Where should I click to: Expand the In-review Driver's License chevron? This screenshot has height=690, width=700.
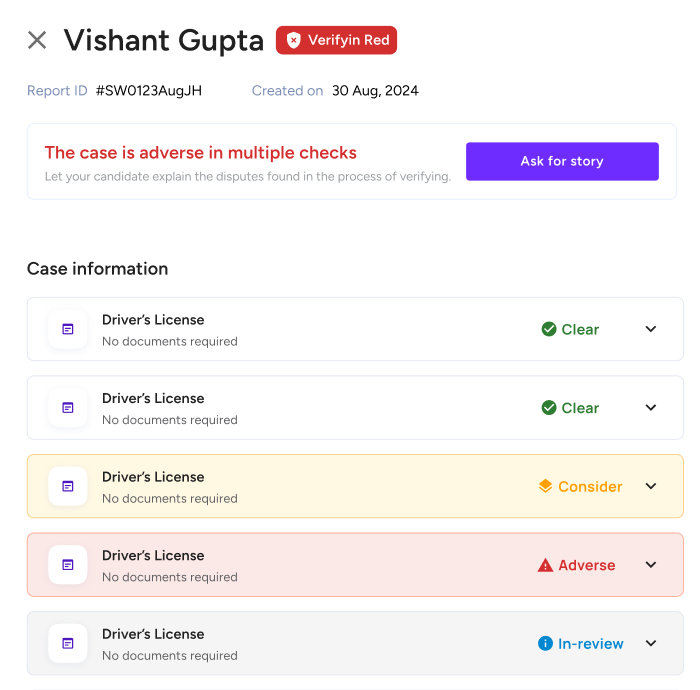(651, 643)
